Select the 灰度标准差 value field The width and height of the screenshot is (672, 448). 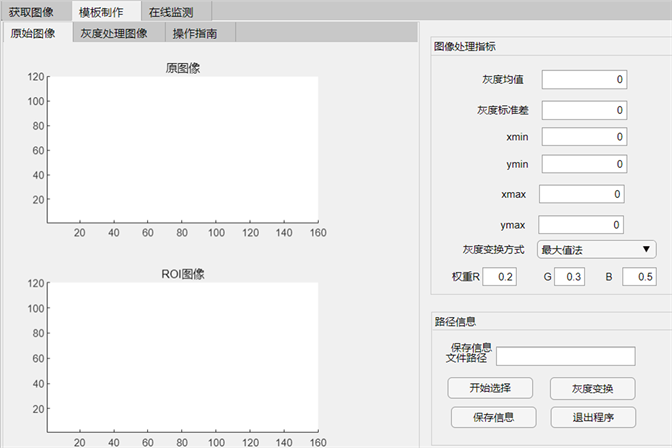(584, 110)
